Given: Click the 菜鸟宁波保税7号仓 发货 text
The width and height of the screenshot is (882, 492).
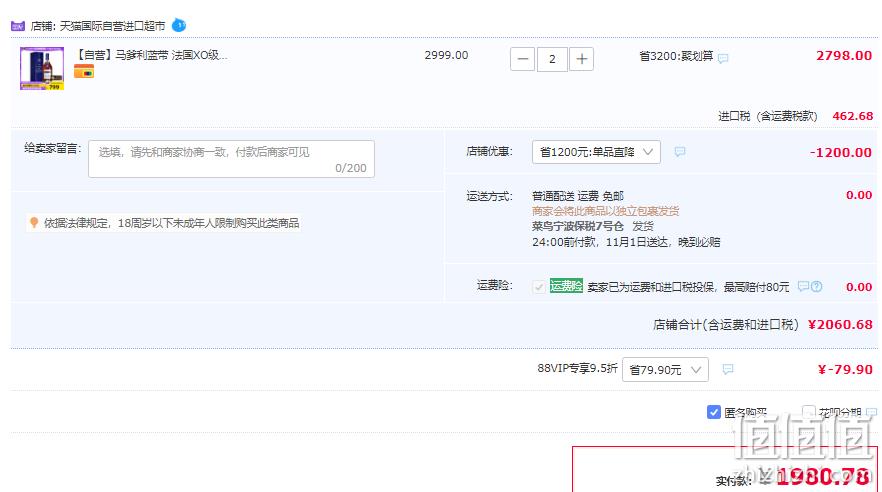Looking at the screenshot, I should [x=593, y=226].
